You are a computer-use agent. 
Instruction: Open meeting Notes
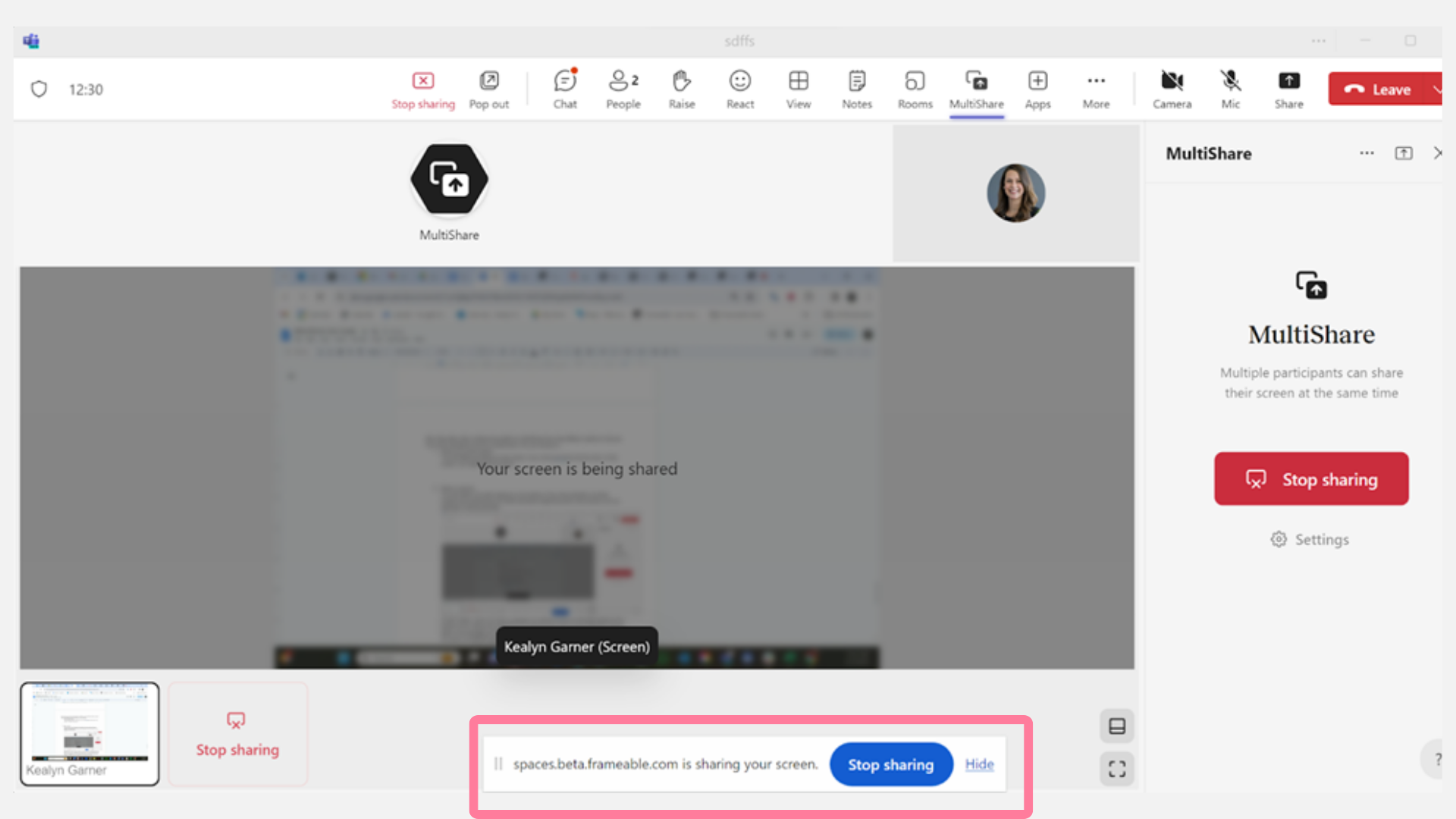[x=857, y=89]
